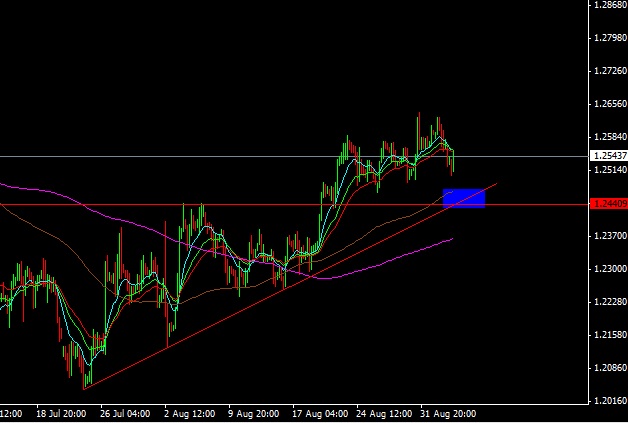The height and width of the screenshot is (423, 628).
Task: Click the 1.27260 price scale value
Action: [x=610, y=71]
